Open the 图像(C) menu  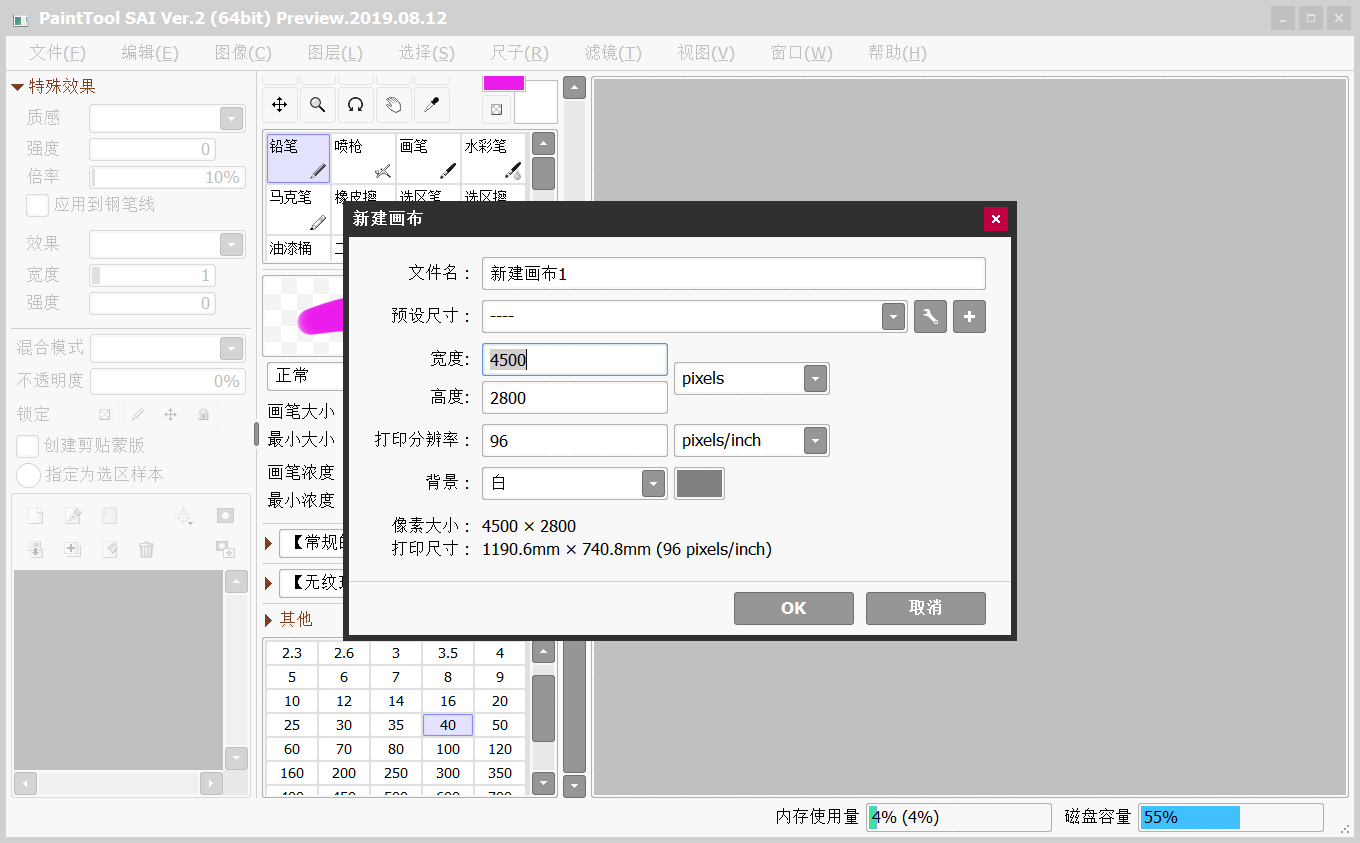243,53
